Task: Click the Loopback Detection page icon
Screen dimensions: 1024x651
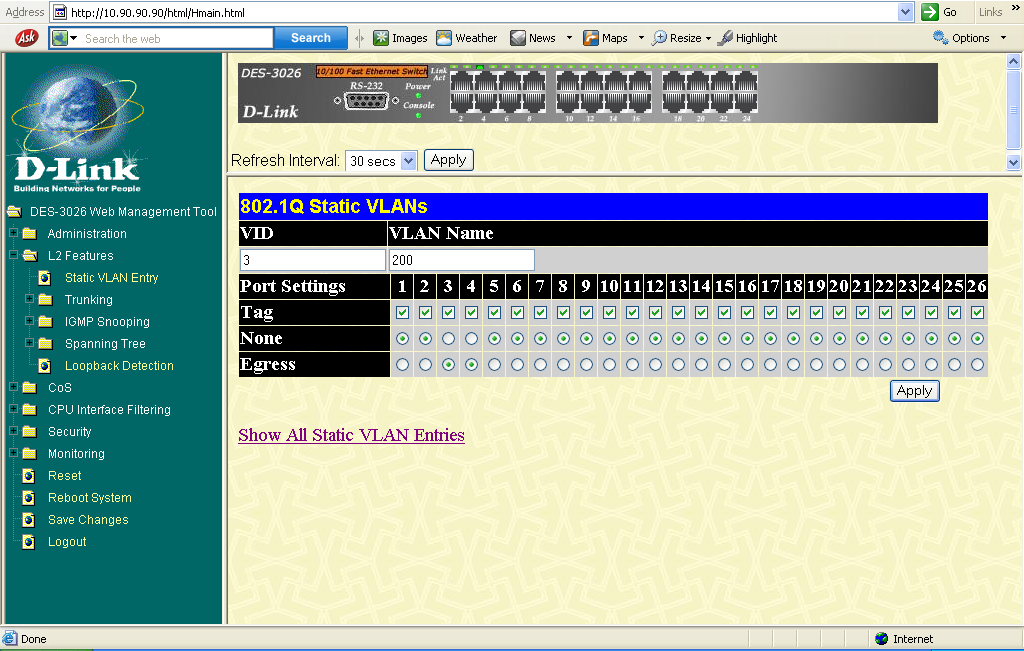Action: tap(44, 366)
